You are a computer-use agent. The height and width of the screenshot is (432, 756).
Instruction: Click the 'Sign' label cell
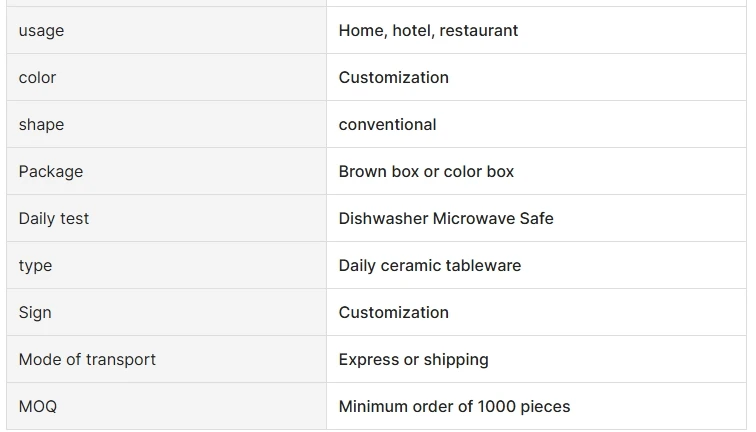(35, 313)
